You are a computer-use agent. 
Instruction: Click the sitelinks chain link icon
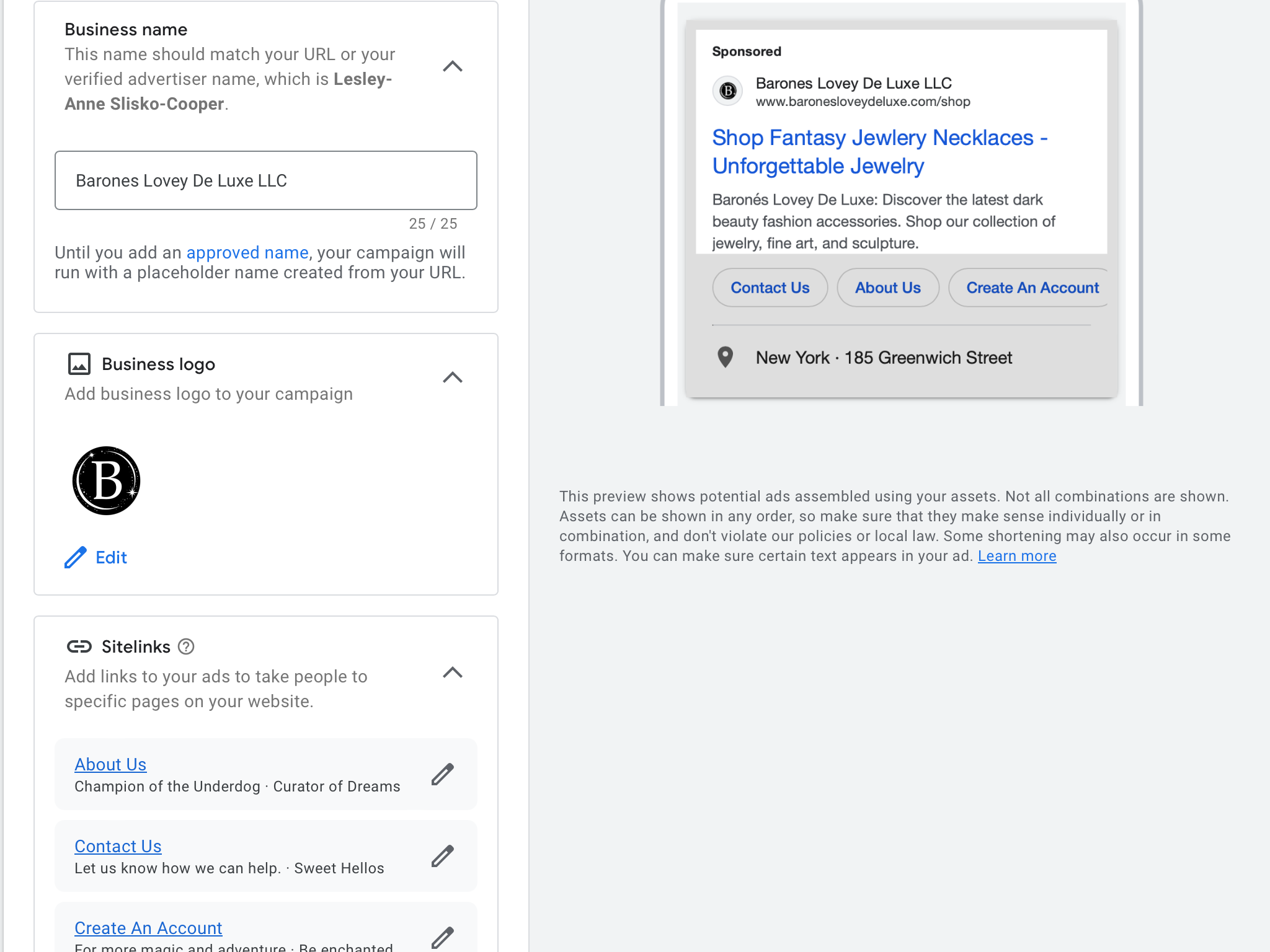pos(79,646)
